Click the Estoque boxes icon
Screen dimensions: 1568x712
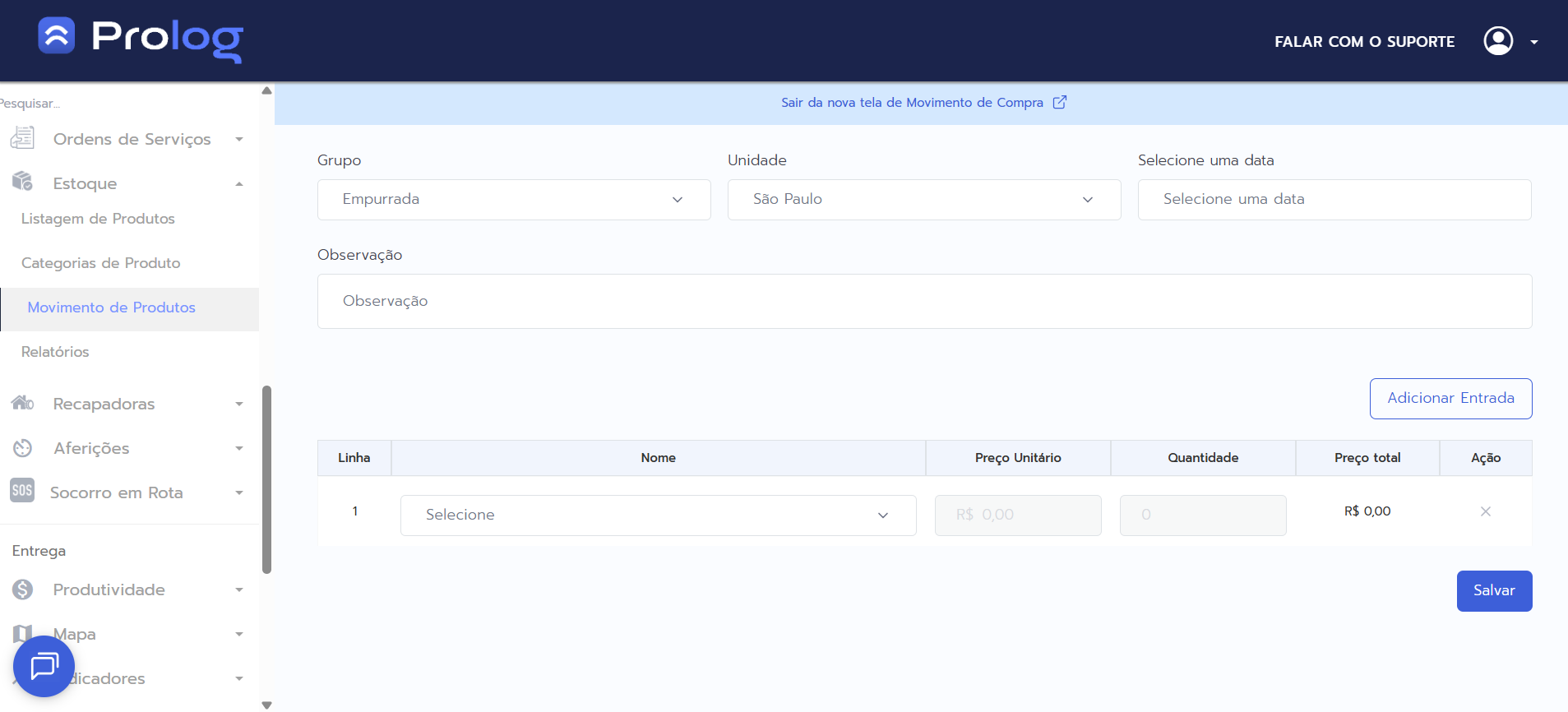point(23,182)
